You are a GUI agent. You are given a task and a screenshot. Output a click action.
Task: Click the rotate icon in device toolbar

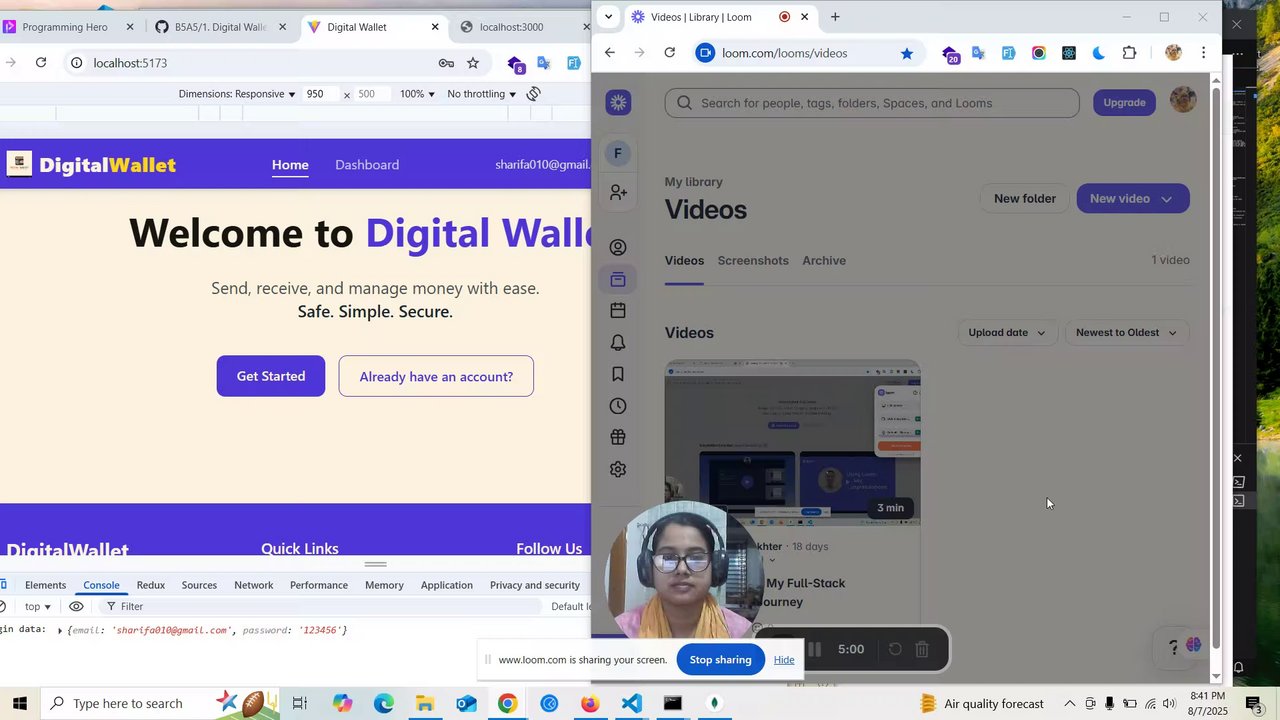click(x=534, y=94)
